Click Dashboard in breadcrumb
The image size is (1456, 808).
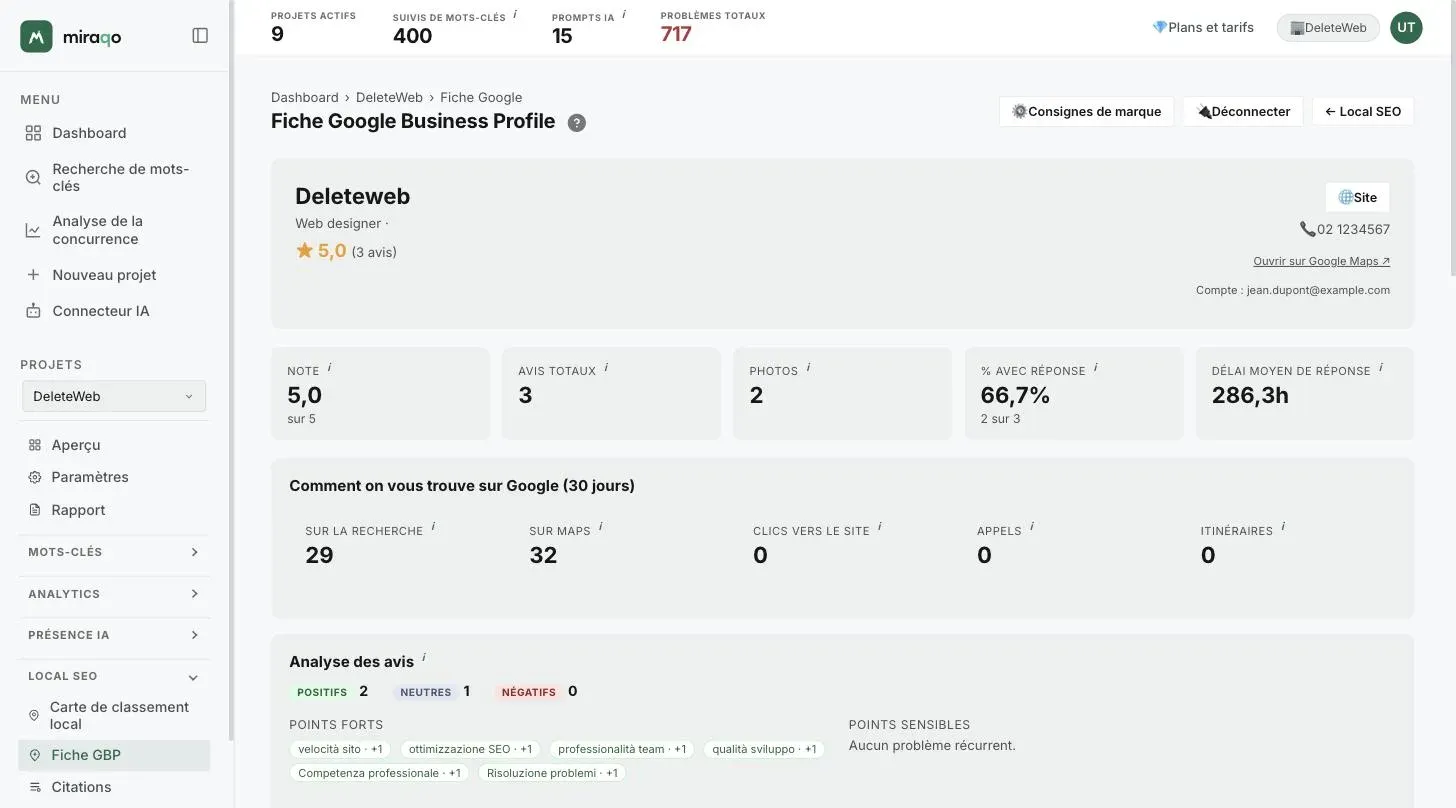305,97
